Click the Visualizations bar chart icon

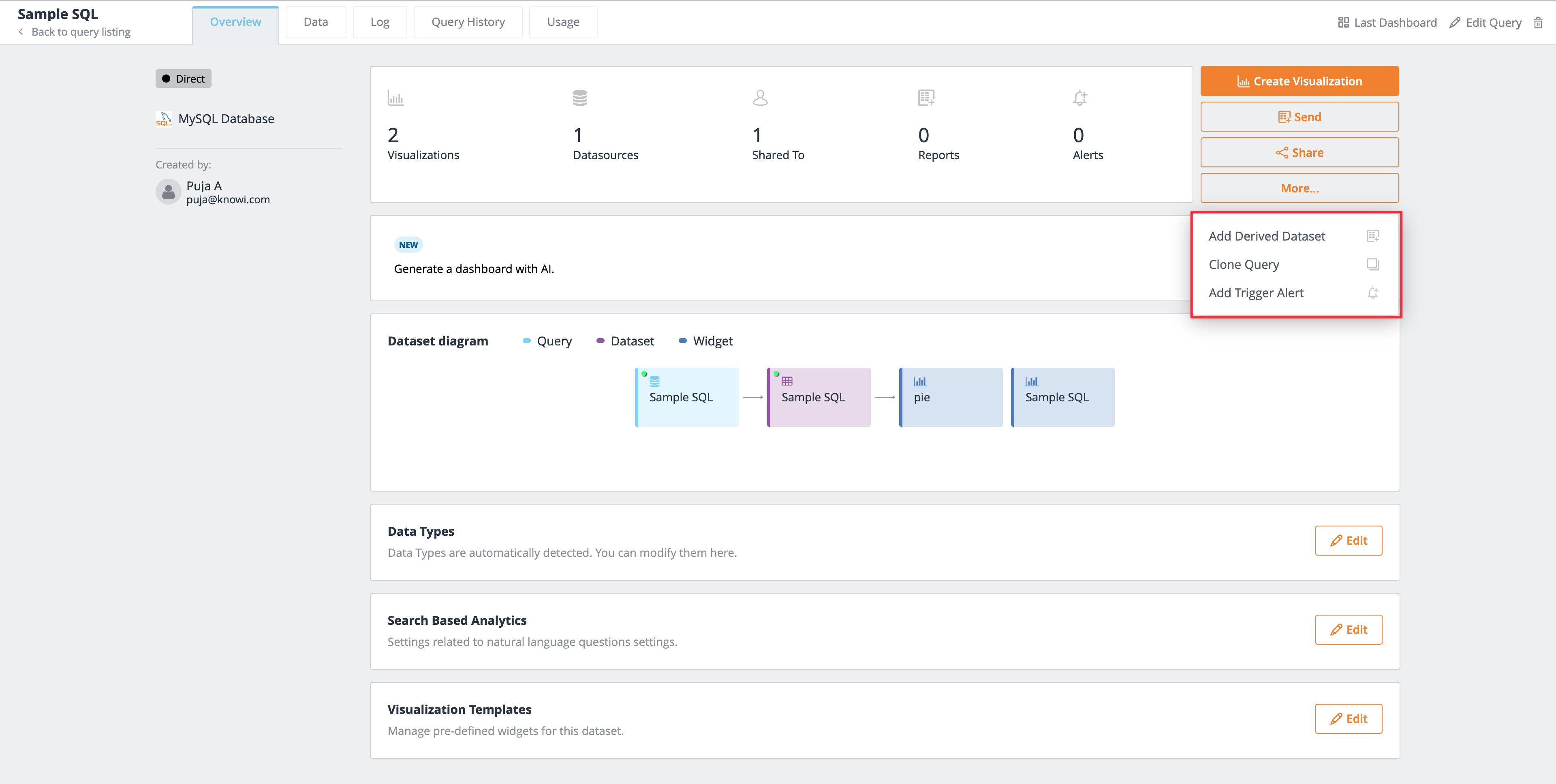[x=395, y=98]
